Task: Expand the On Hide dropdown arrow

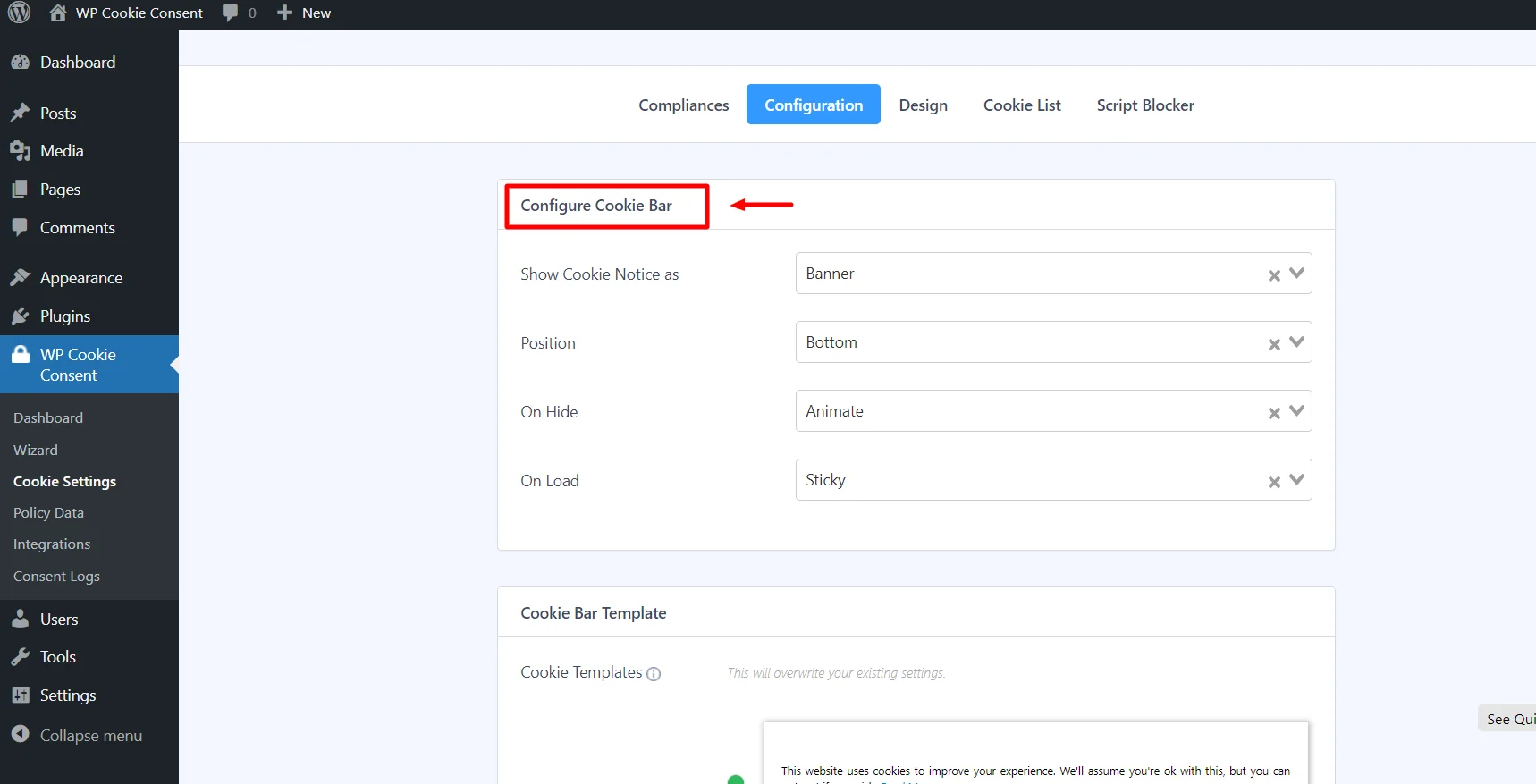Action: [1296, 410]
